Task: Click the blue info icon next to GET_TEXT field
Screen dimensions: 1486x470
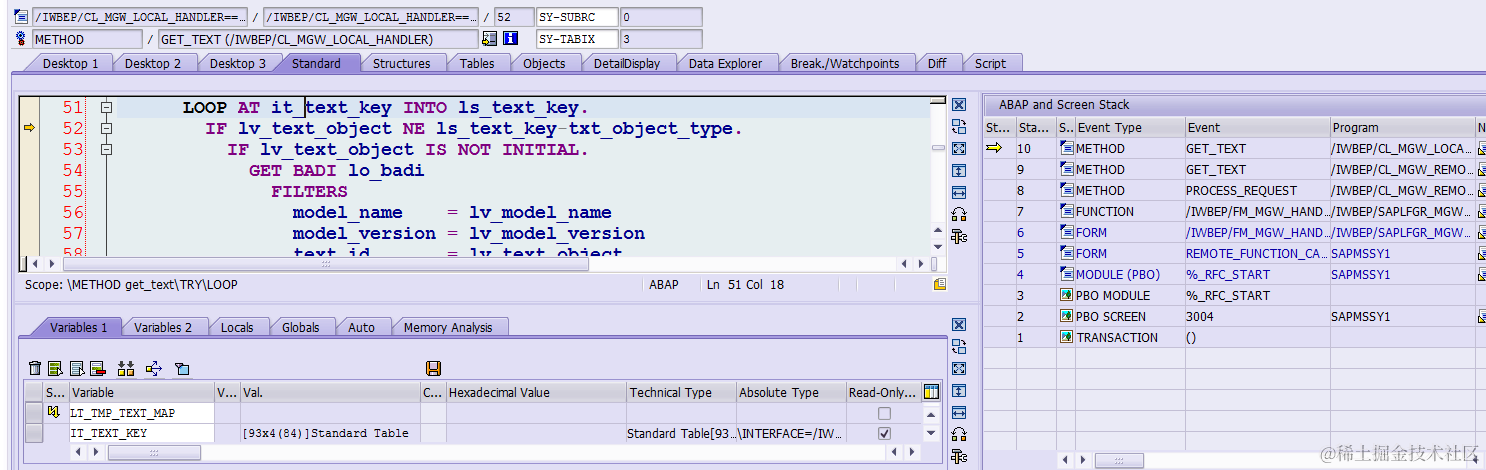Action: coord(511,39)
